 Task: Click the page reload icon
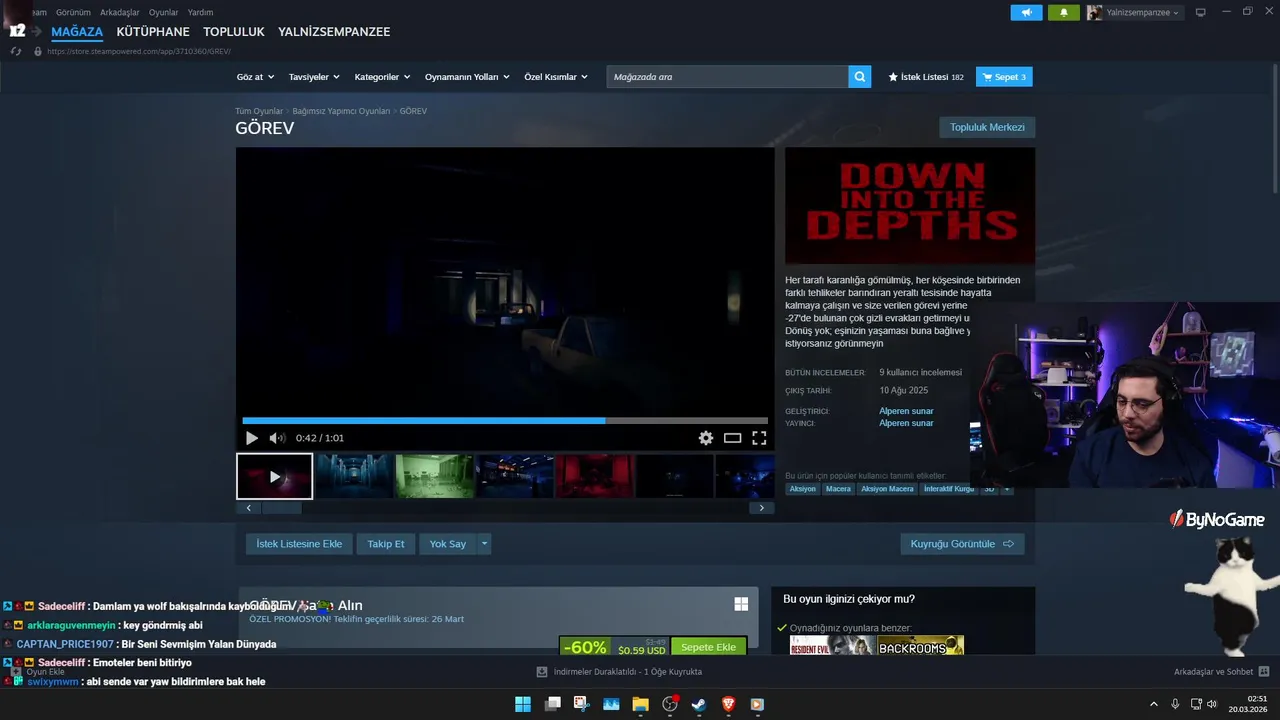click(16, 51)
